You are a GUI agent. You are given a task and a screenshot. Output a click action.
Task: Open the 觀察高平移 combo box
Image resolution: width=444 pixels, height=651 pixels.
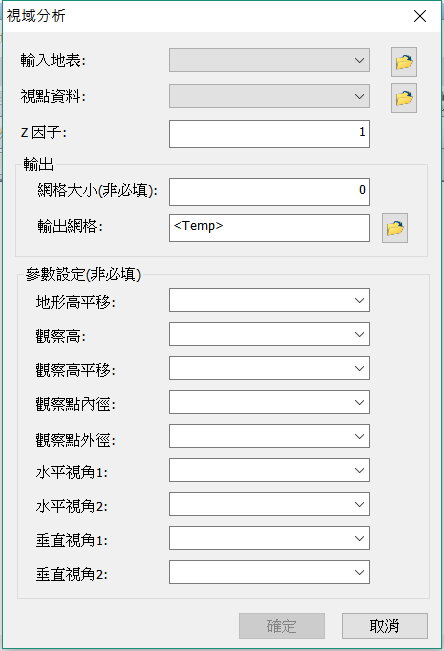point(269,368)
